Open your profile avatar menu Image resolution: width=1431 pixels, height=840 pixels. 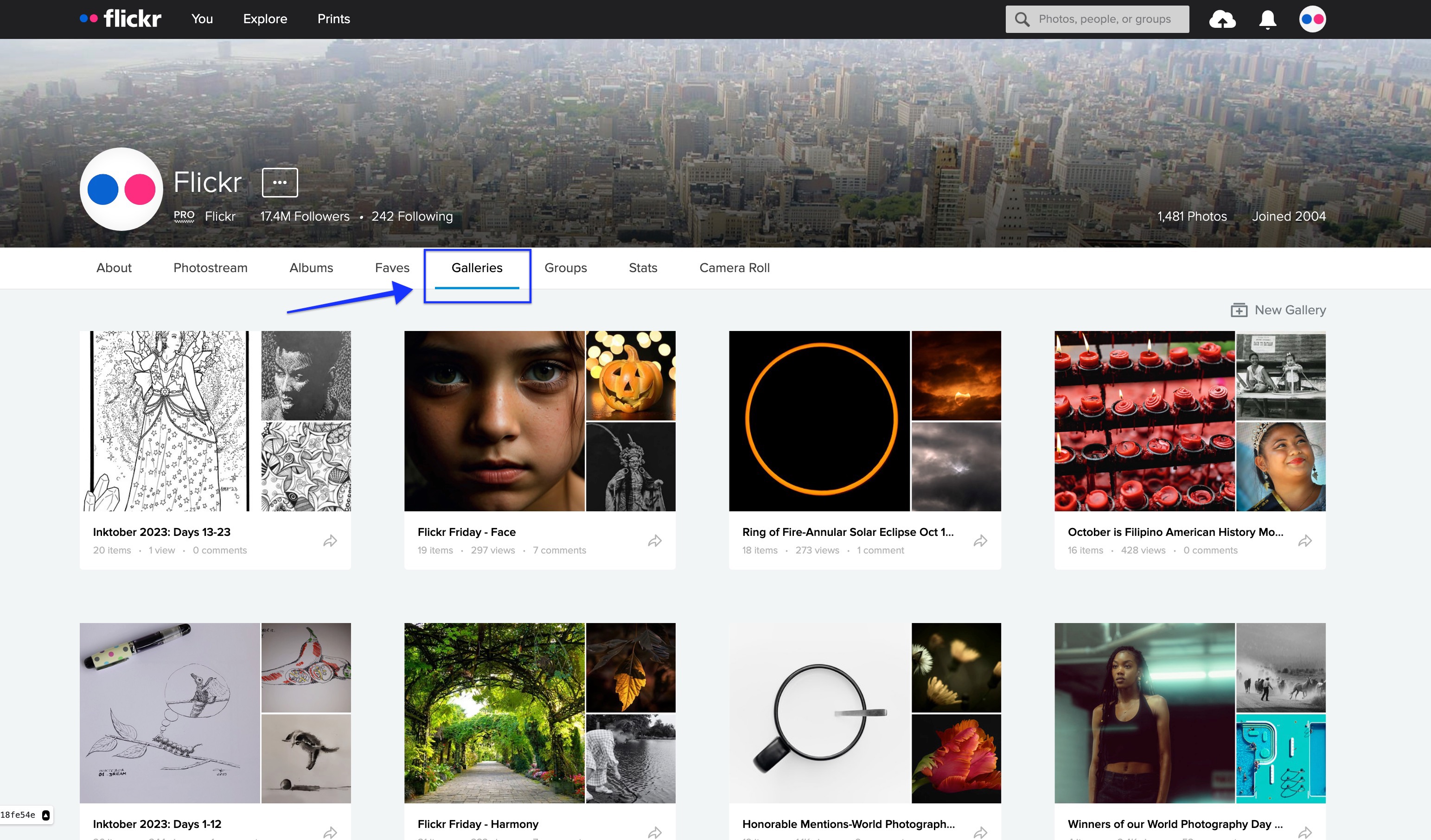1312,19
